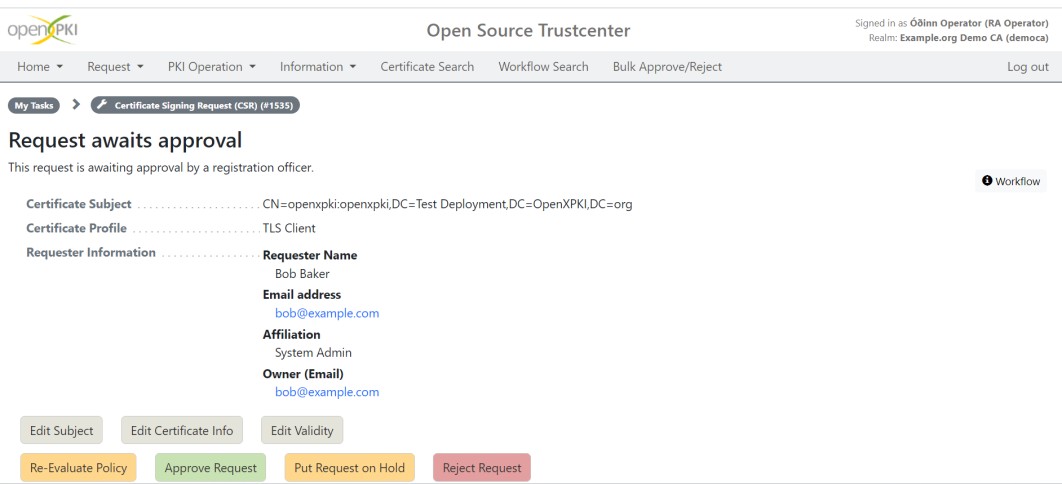Click Edit Certificate Info button
The width and height of the screenshot is (1062, 484).
click(182, 431)
